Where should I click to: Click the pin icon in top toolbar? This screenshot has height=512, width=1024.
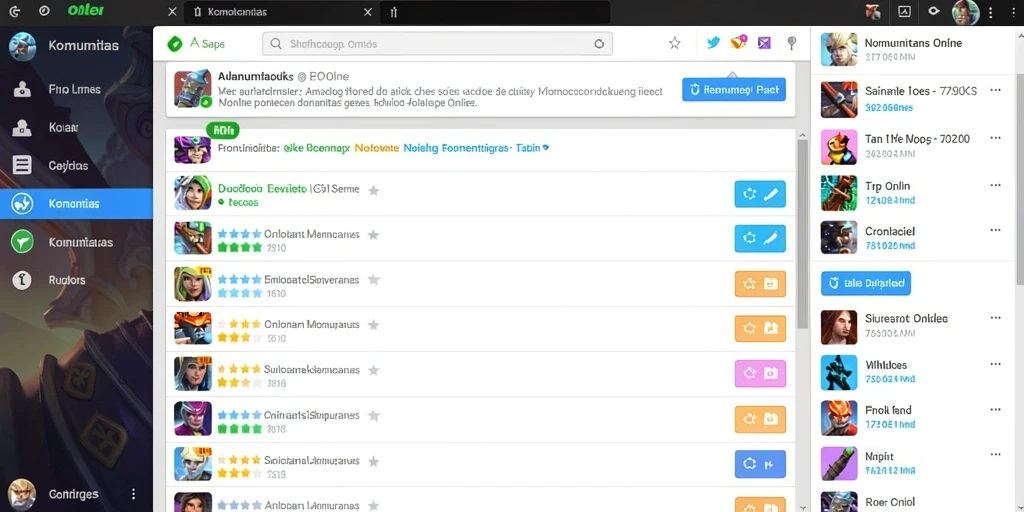(792, 43)
